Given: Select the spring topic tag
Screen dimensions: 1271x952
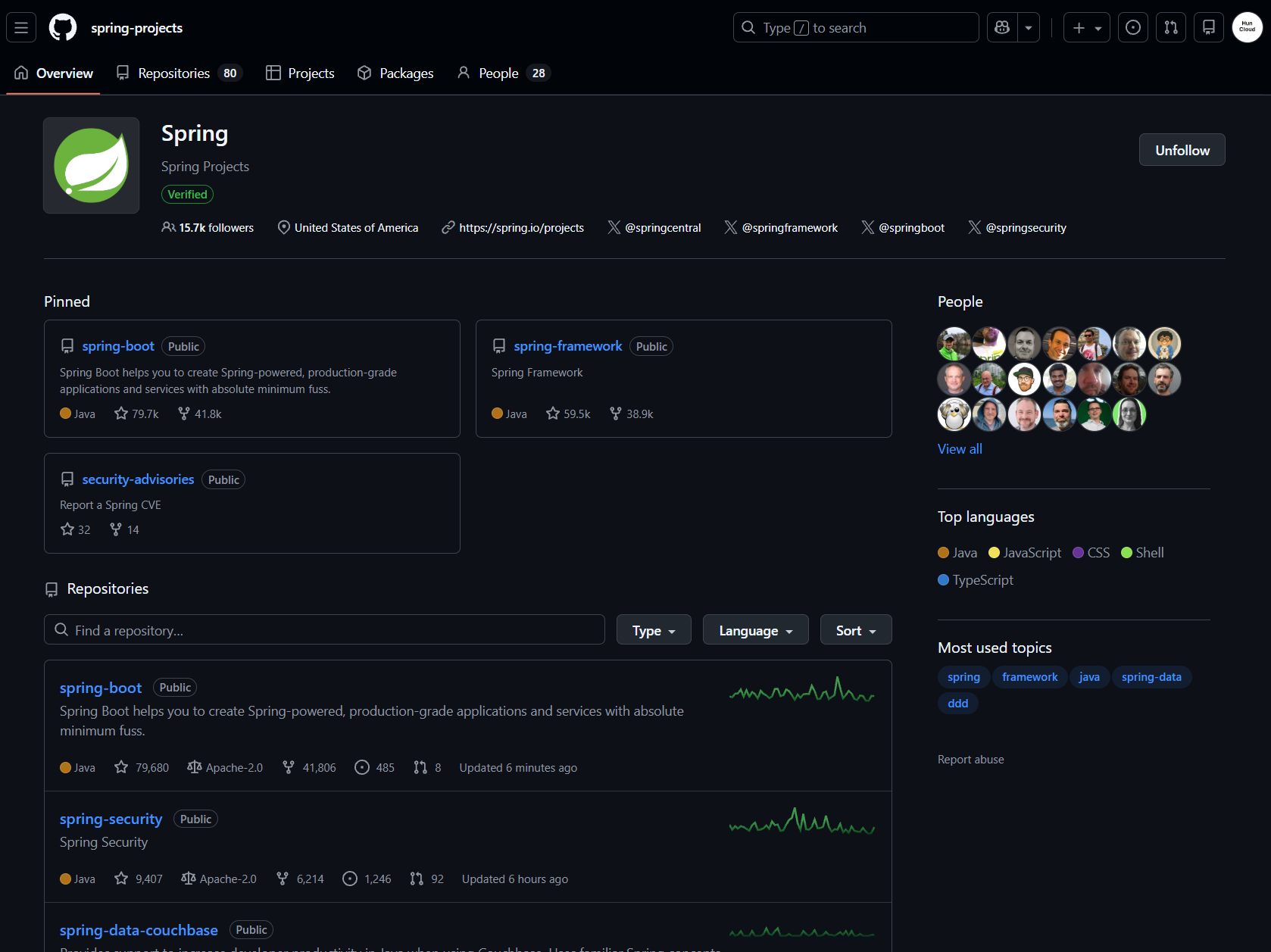Looking at the screenshot, I should coord(963,677).
